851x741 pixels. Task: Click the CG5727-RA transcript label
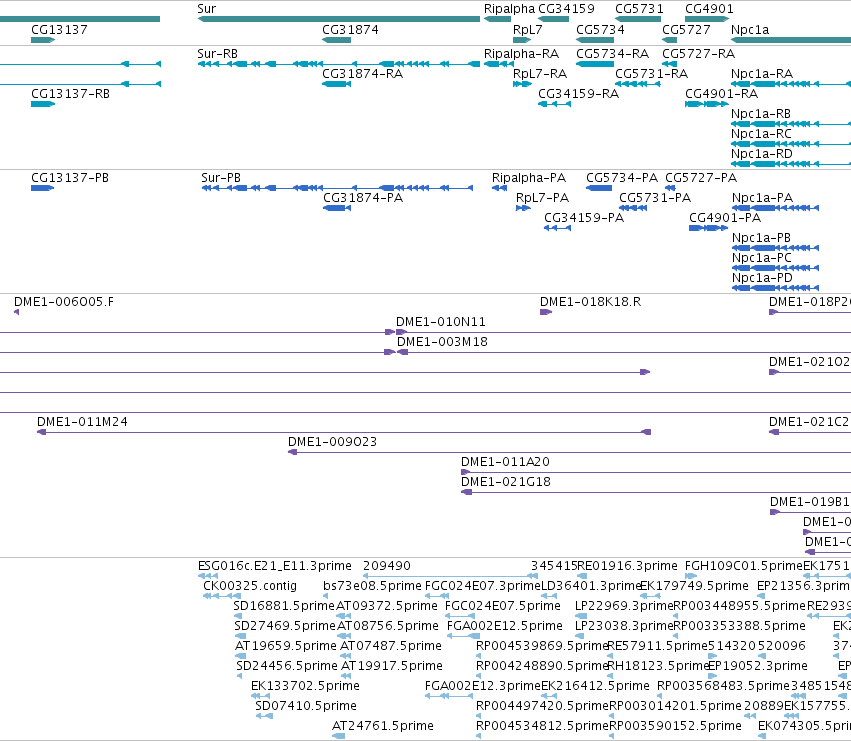tap(698, 54)
